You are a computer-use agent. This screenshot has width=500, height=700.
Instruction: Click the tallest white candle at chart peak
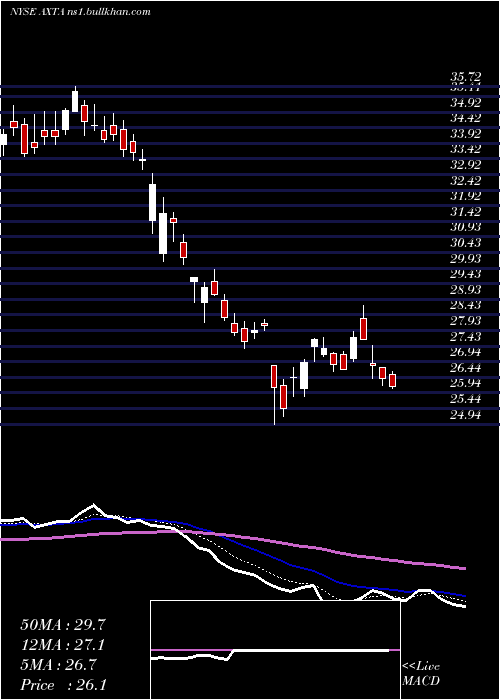75,101
